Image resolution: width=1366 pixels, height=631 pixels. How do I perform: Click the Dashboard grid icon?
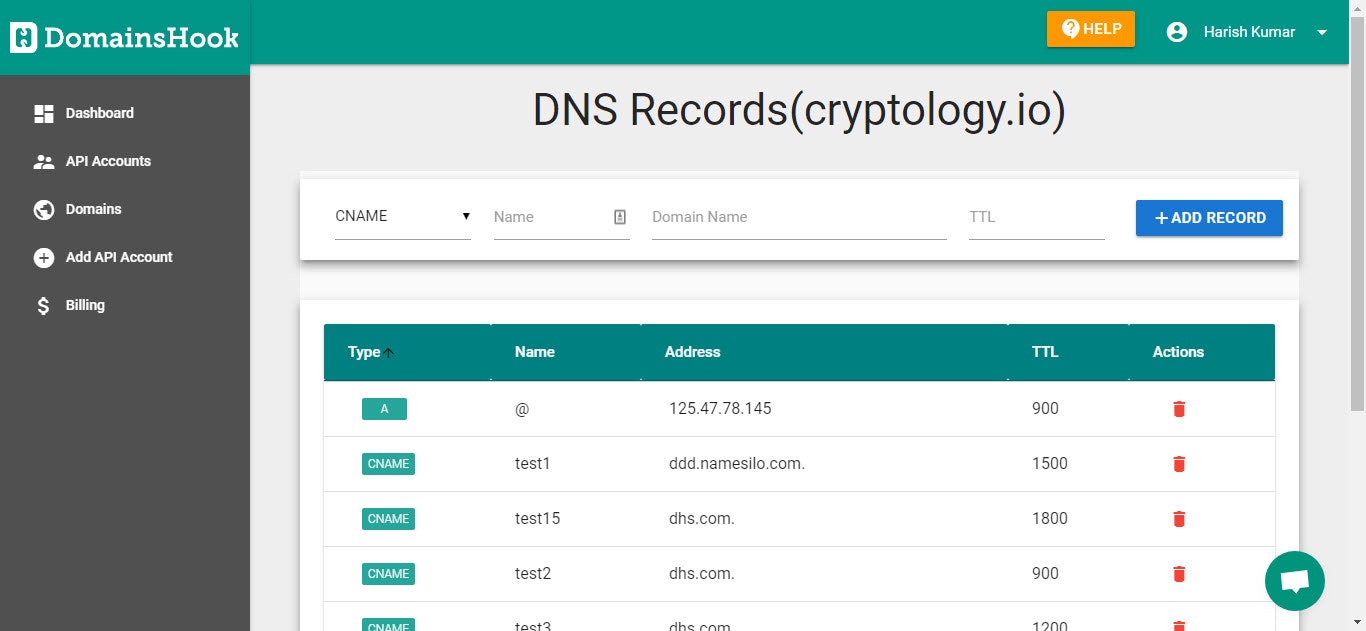44,113
